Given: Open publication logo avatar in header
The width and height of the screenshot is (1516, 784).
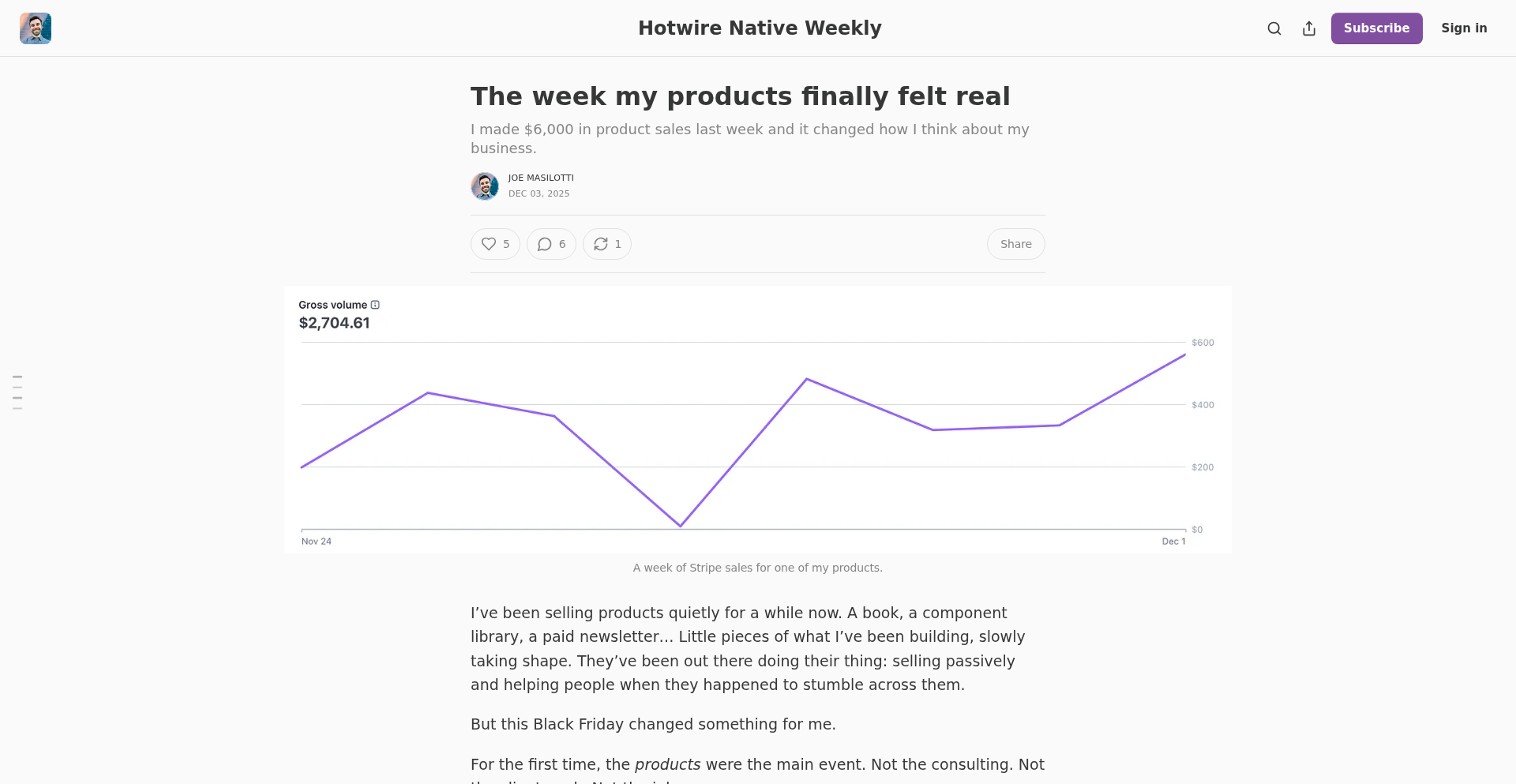Looking at the screenshot, I should pyautogui.click(x=36, y=28).
